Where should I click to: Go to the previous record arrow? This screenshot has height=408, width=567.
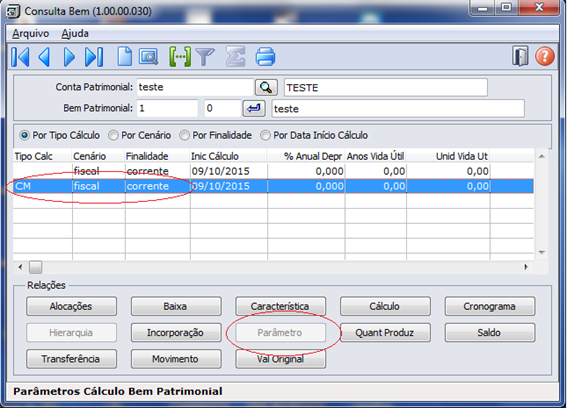(x=44, y=57)
